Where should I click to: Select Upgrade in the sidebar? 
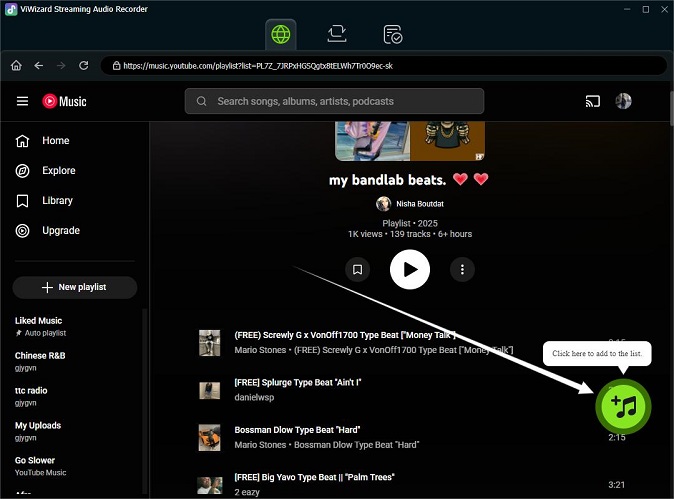click(x=48, y=231)
